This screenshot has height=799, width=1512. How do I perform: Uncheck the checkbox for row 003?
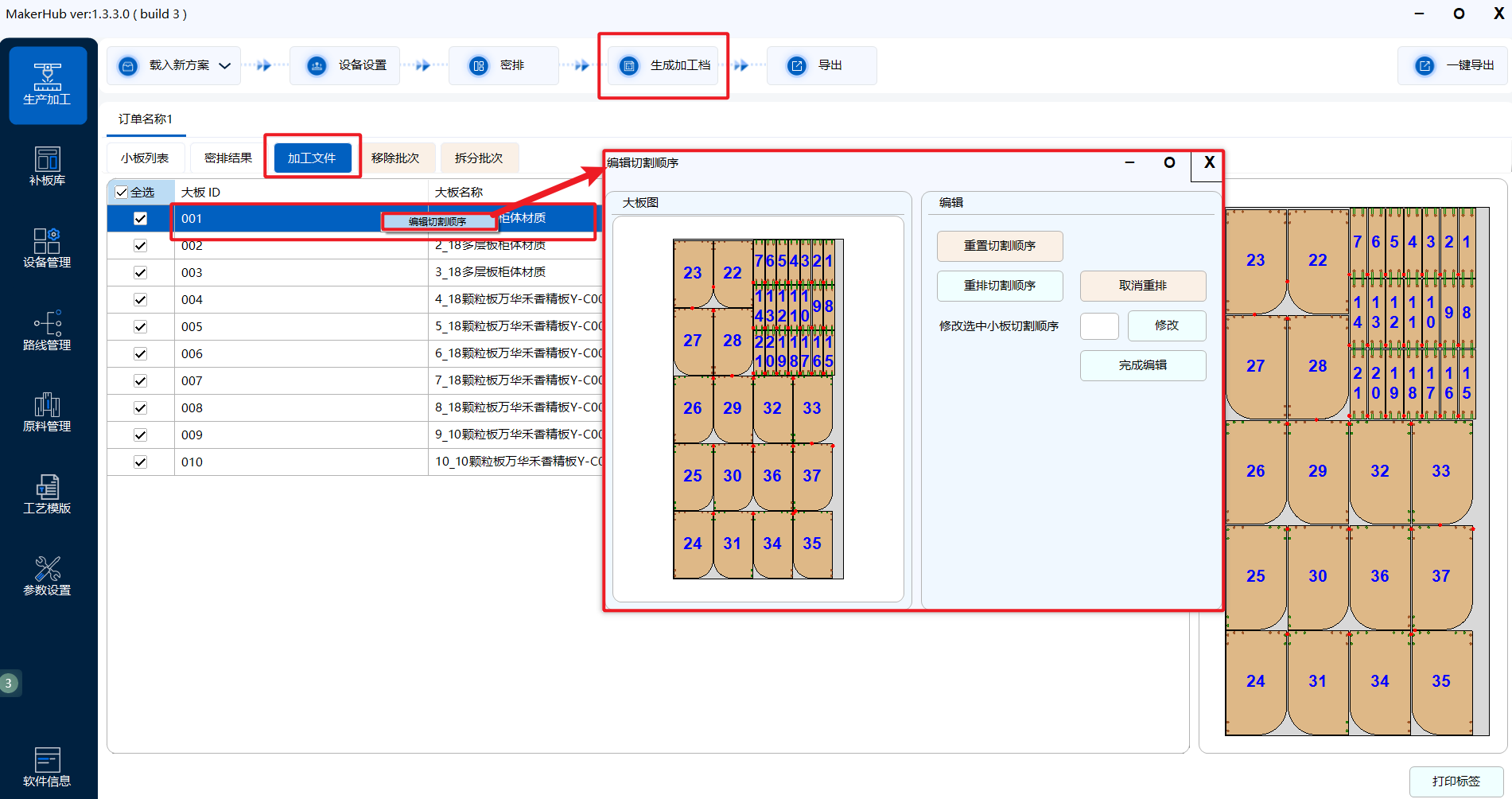[x=141, y=273]
